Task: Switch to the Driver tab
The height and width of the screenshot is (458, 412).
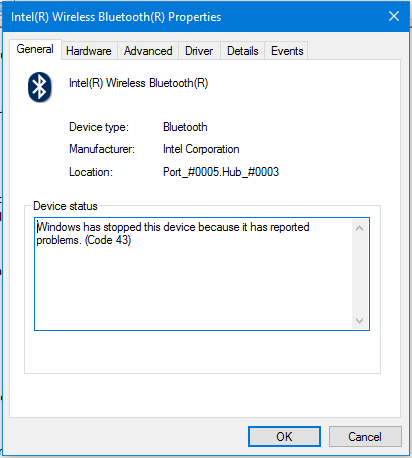Action: [x=199, y=51]
